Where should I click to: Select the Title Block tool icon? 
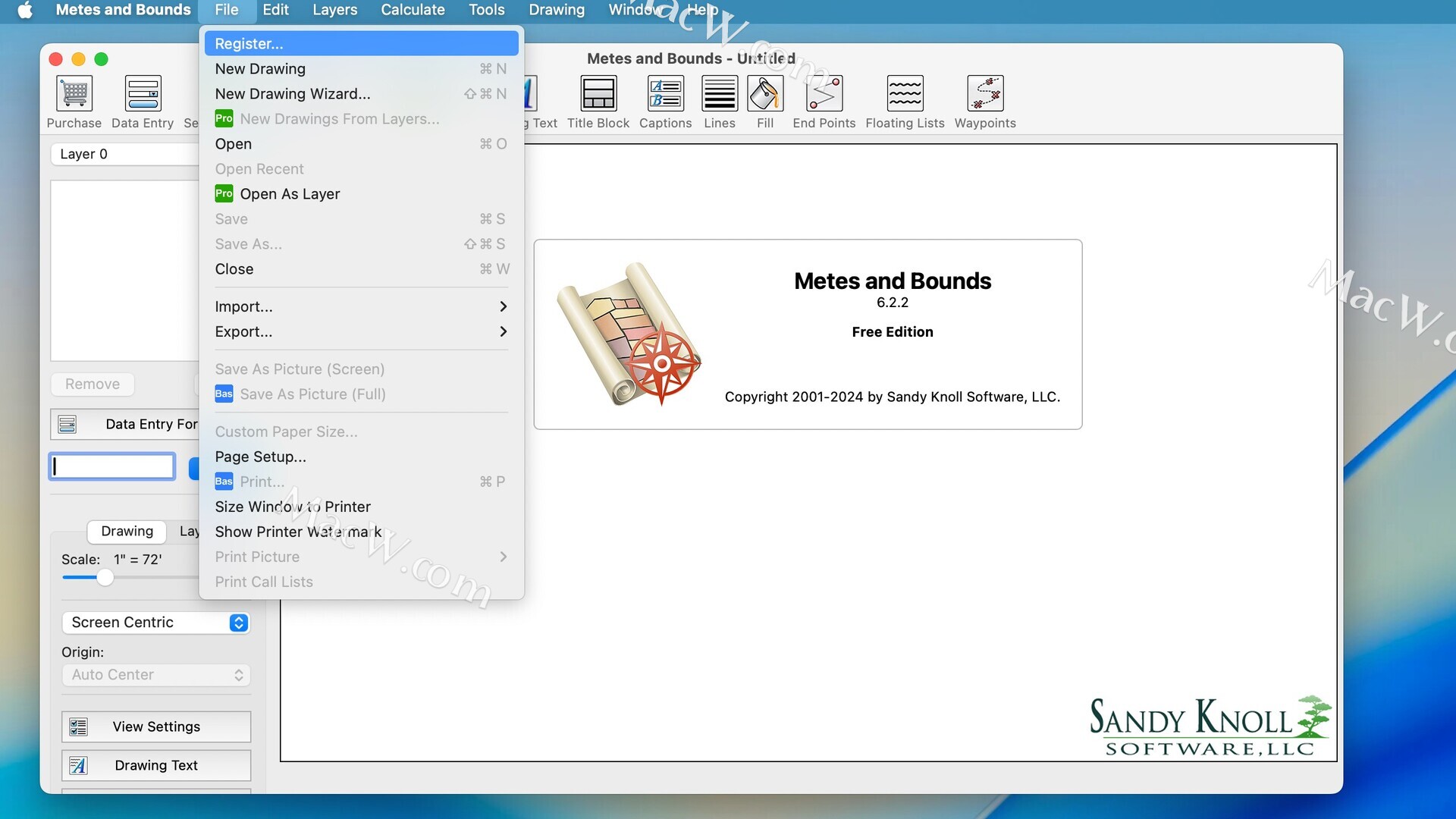(598, 93)
